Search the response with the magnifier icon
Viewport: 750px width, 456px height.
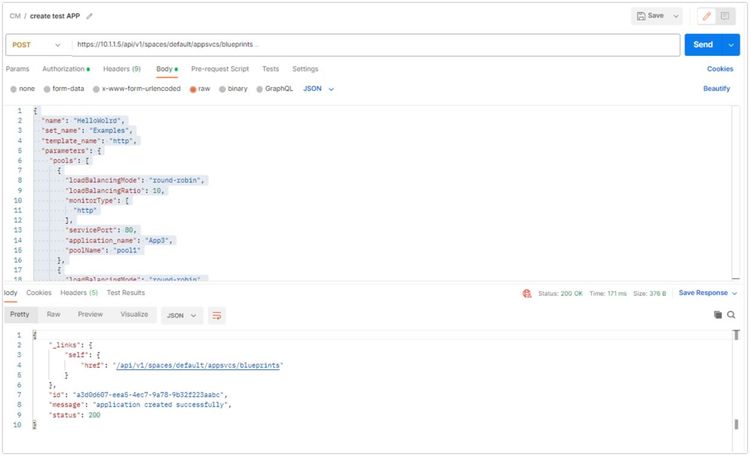[731, 315]
